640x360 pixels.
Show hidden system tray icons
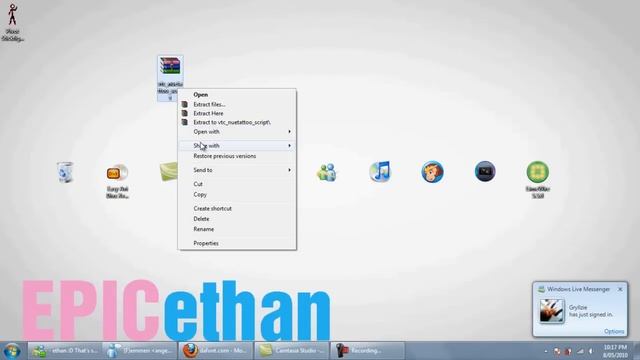point(546,351)
